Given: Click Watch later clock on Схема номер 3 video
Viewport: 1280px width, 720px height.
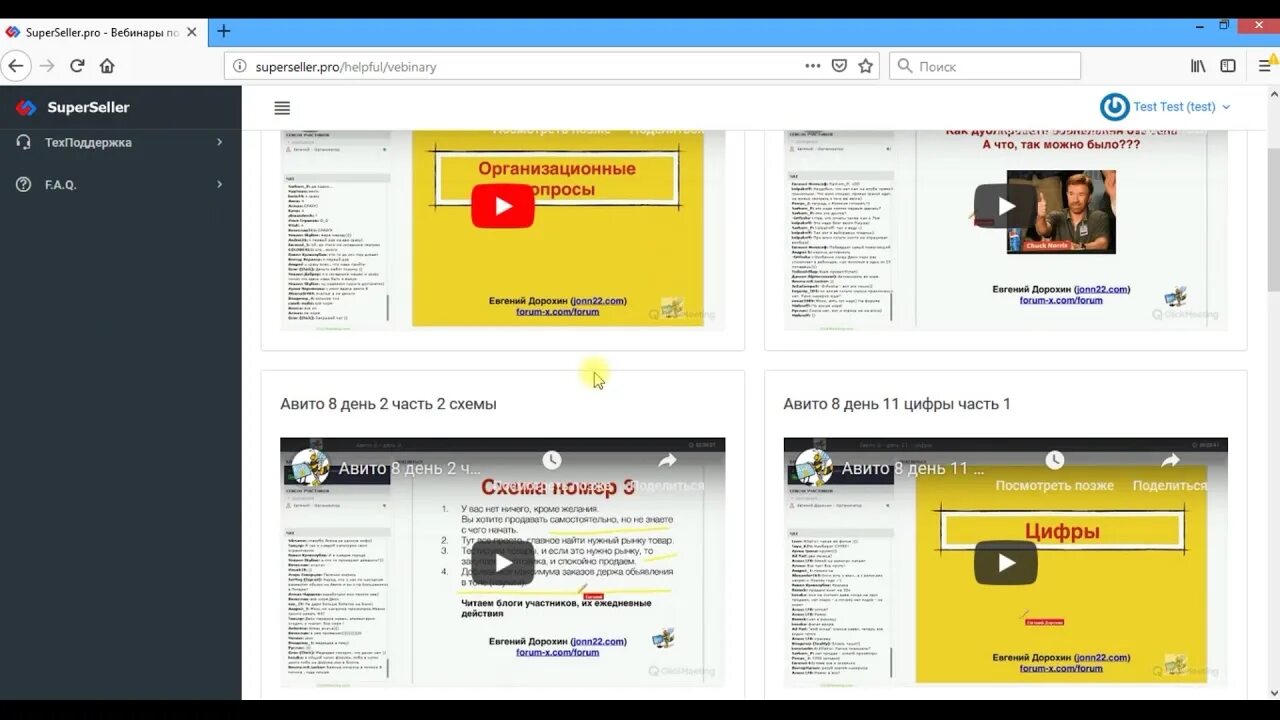Looking at the screenshot, I should [x=552, y=461].
